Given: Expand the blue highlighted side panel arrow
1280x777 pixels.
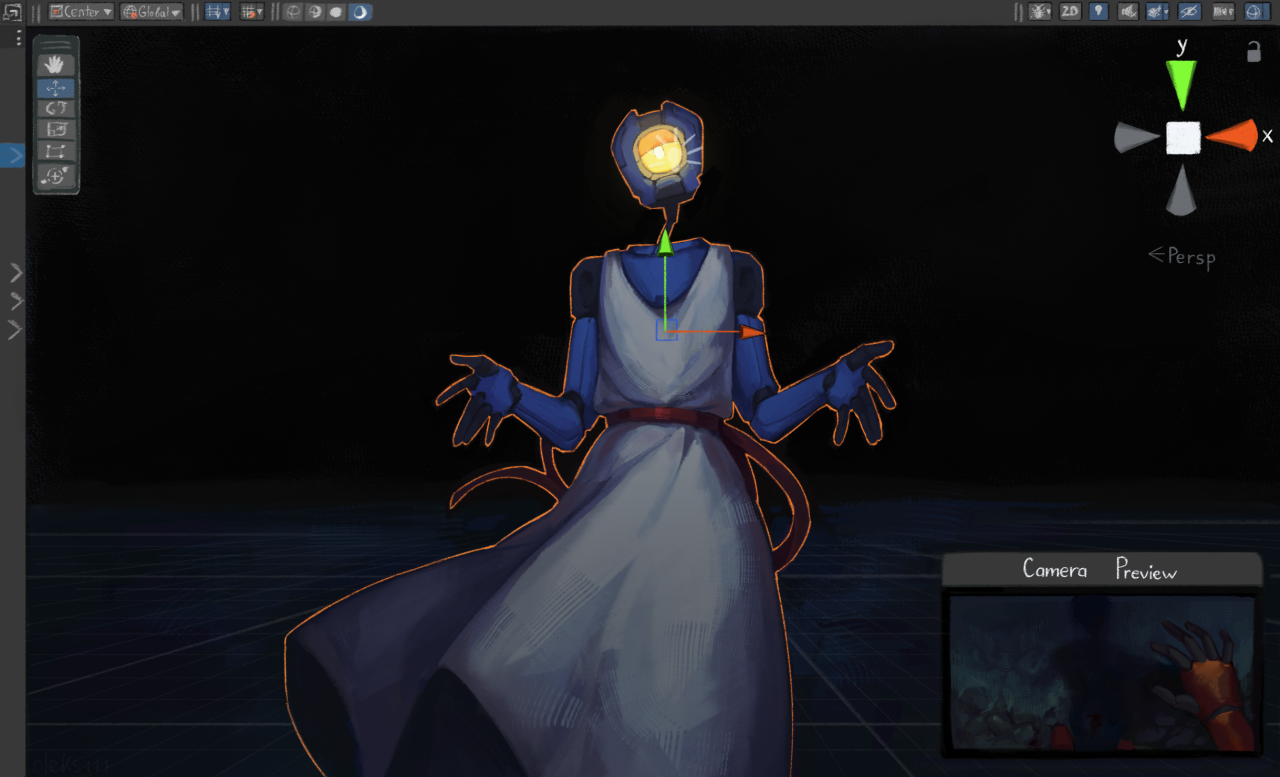Looking at the screenshot, I should click(x=13, y=155).
